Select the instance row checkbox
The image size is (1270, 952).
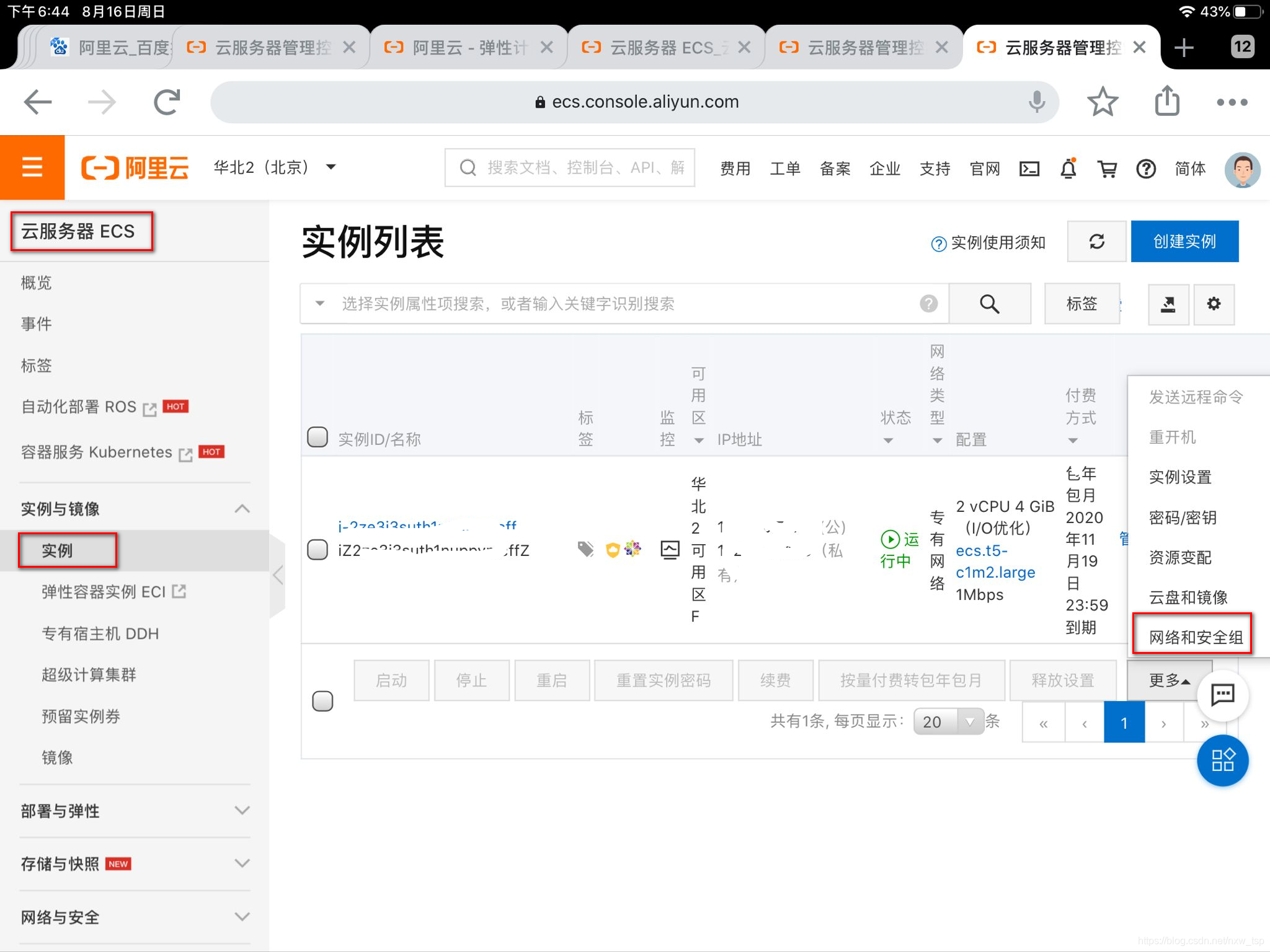tap(317, 549)
